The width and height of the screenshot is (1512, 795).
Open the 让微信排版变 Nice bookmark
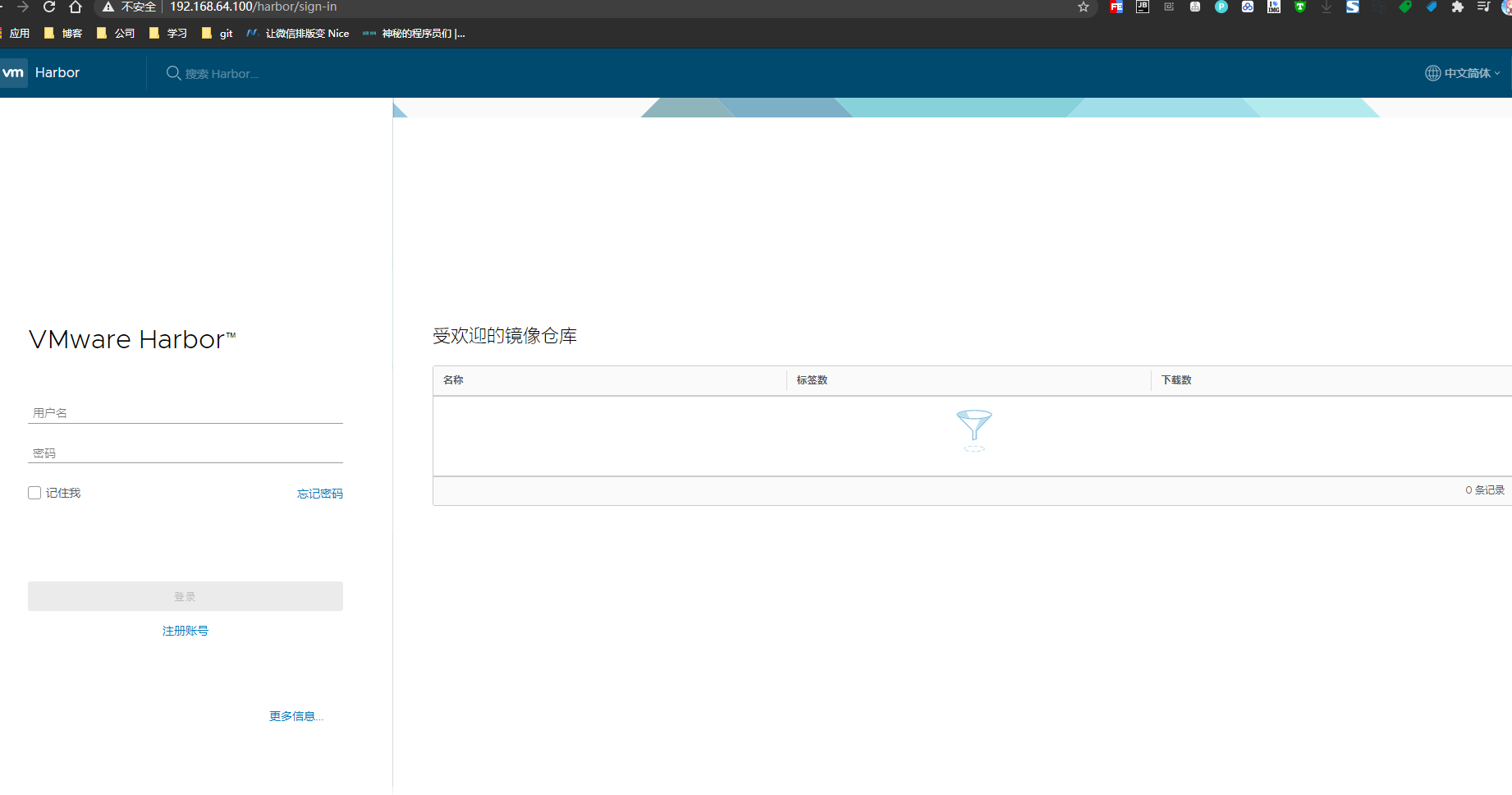pos(298,34)
